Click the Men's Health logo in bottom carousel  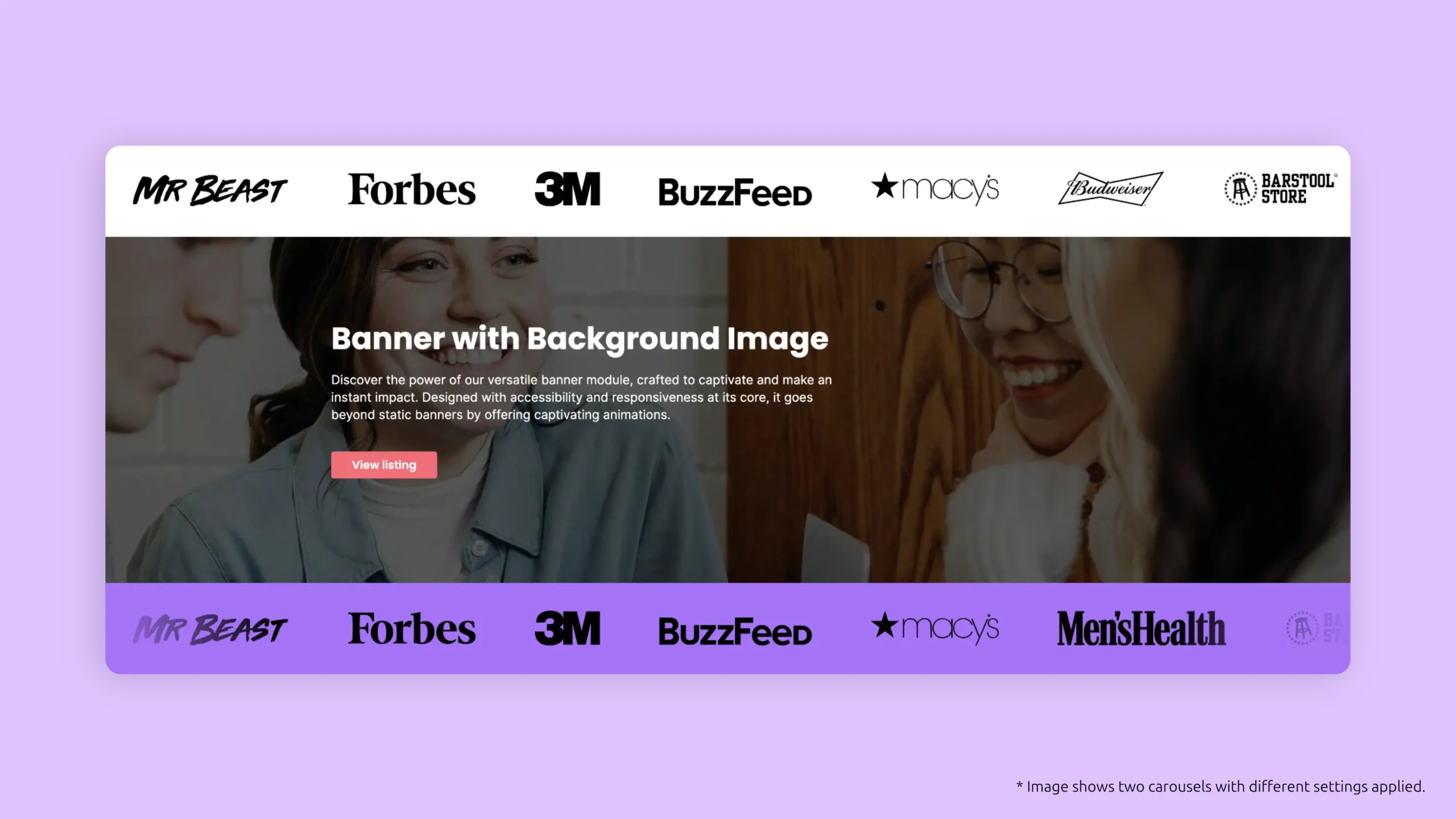point(1140,627)
